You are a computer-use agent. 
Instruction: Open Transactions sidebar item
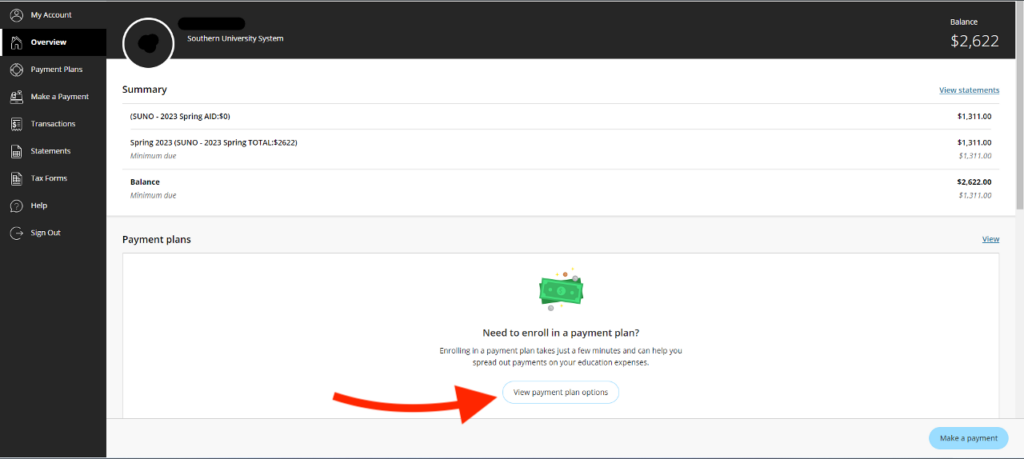53,124
